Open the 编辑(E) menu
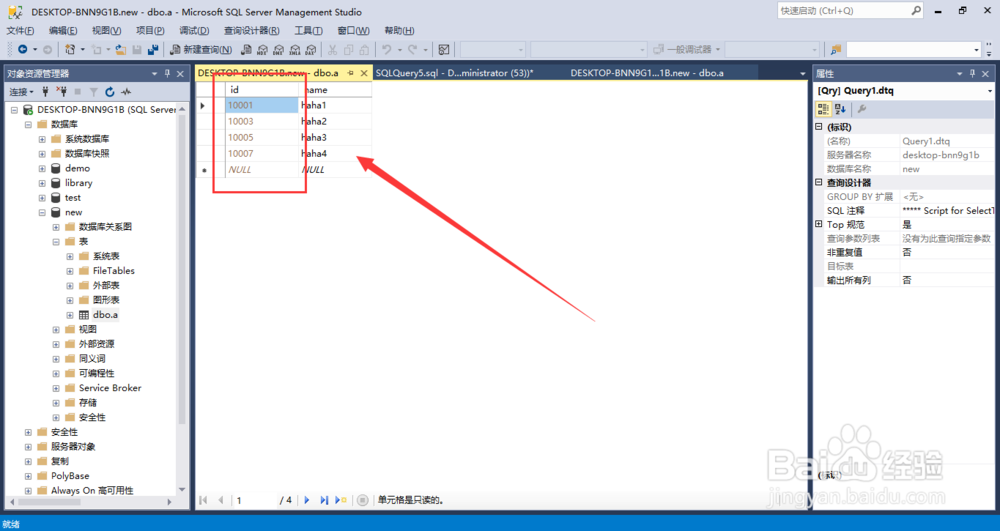 [62, 31]
